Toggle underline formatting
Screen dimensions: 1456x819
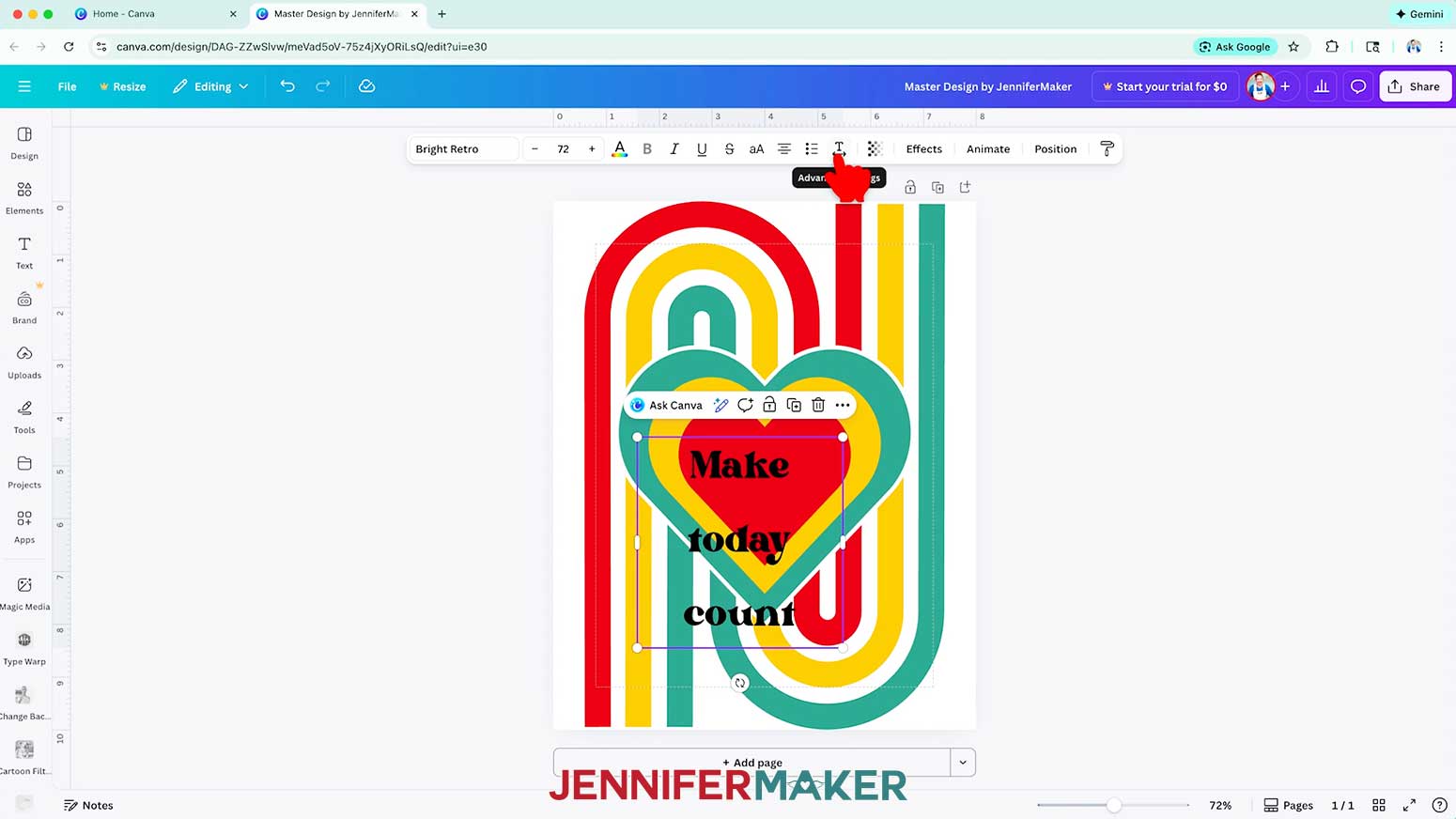(x=702, y=149)
